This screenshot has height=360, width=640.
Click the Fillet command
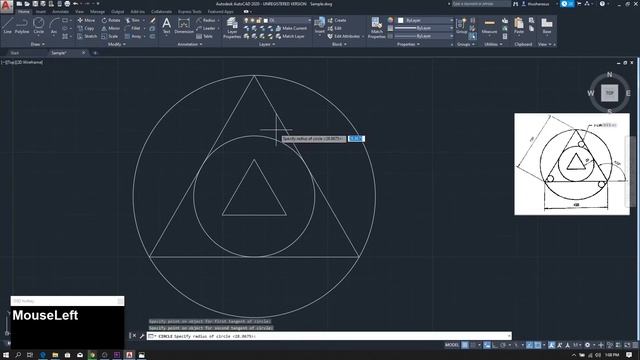point(133,28)
